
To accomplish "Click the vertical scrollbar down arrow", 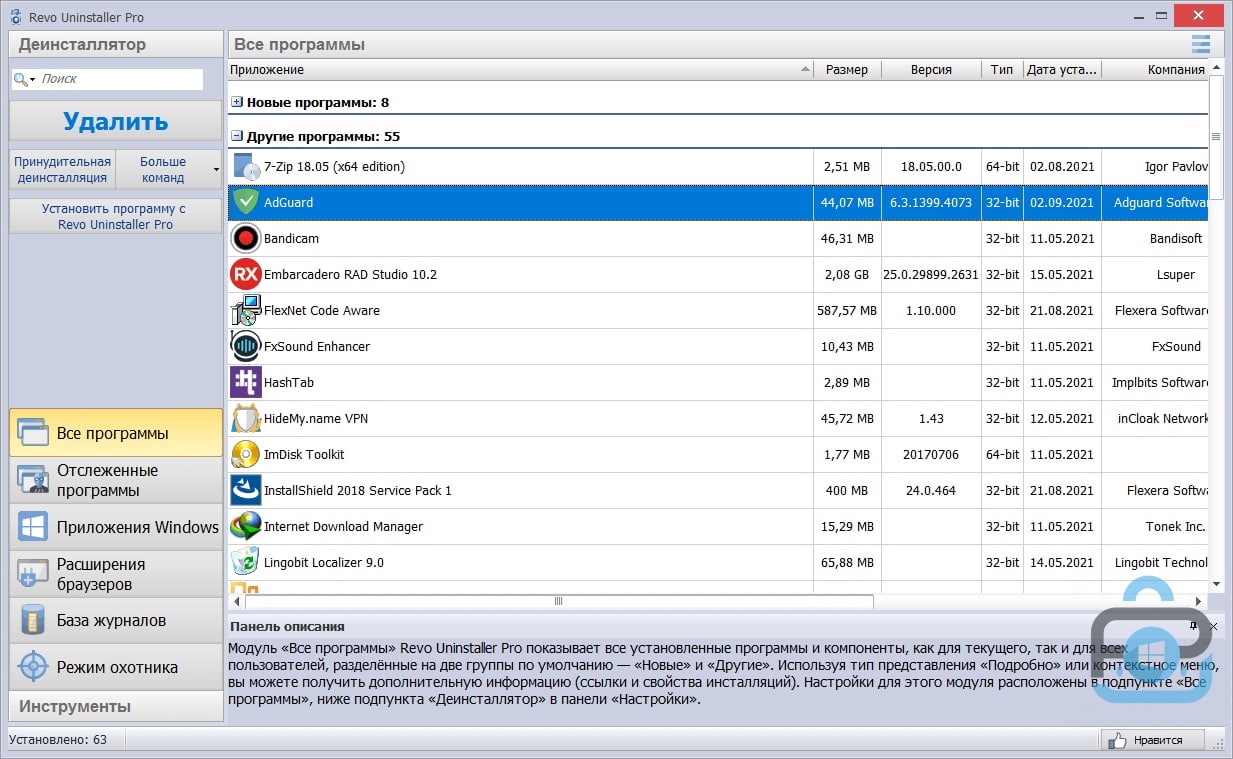I will point(1216,584).
